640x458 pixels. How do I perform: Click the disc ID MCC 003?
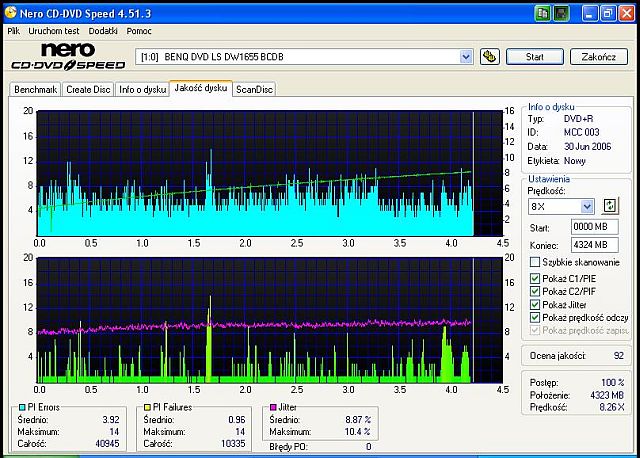click(582, 132)
